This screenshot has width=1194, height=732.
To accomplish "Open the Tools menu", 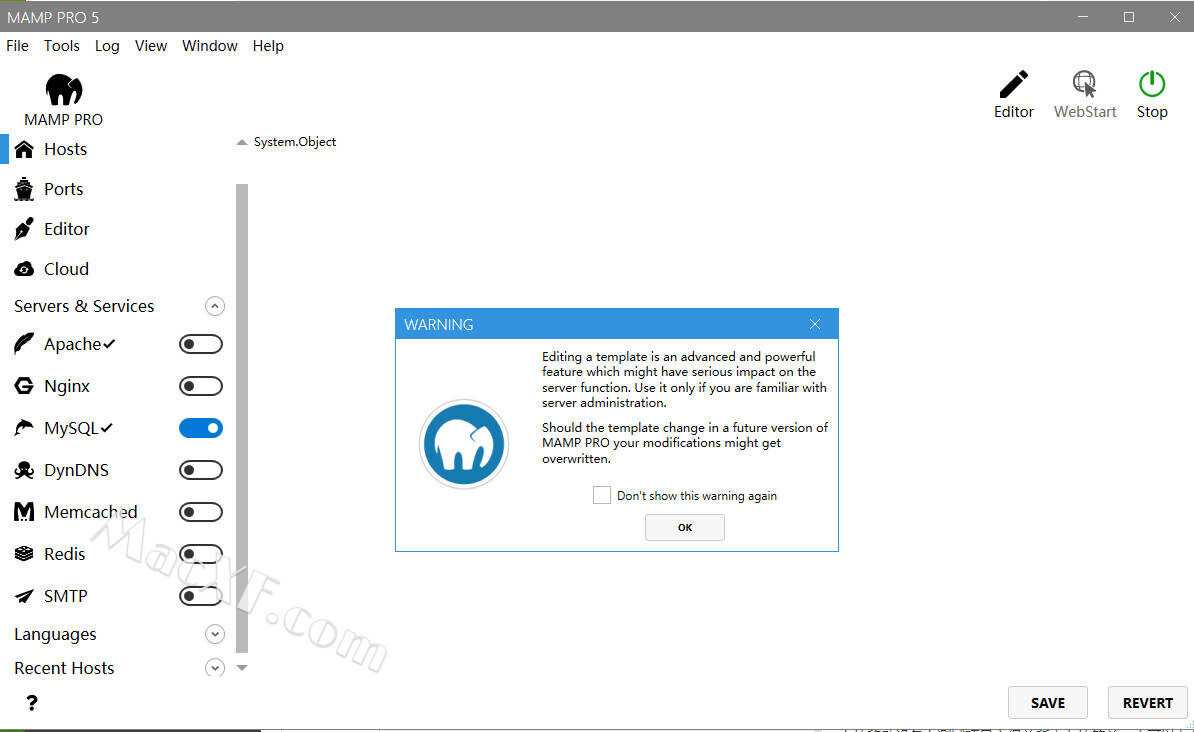I will [61, 46].
